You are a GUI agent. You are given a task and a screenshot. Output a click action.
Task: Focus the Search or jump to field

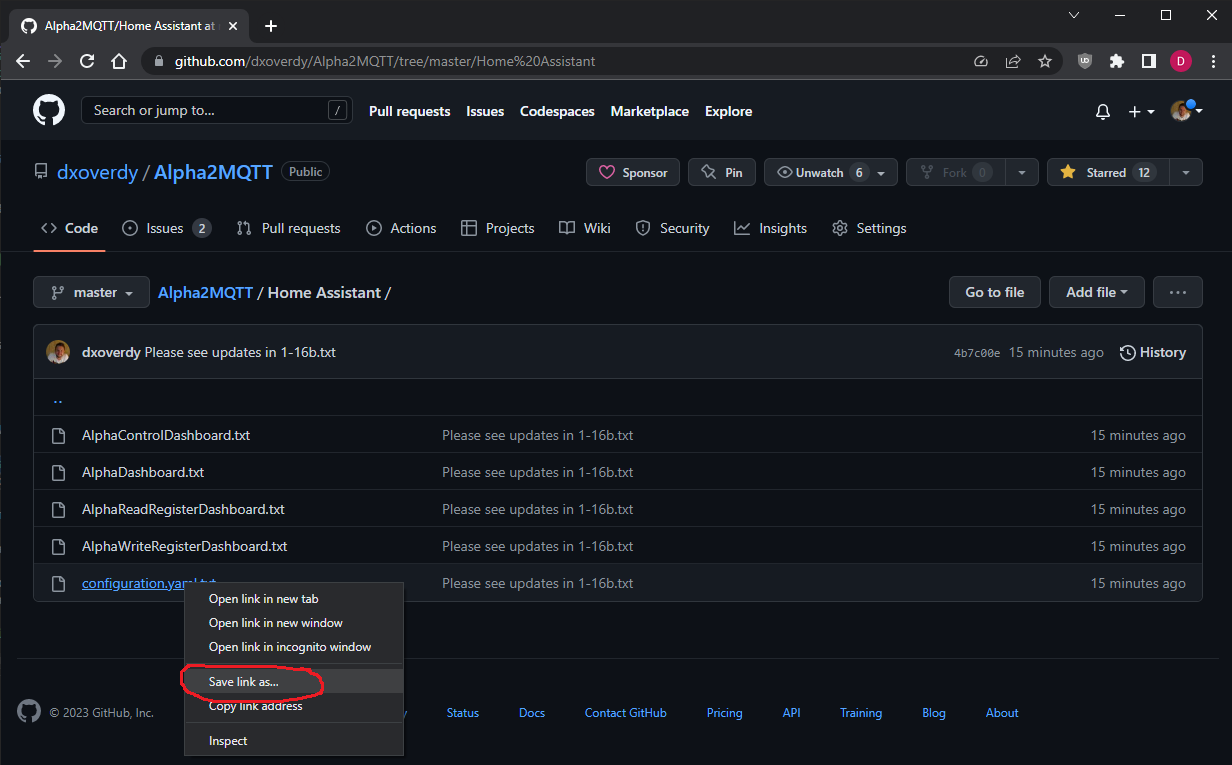[216, 110]
